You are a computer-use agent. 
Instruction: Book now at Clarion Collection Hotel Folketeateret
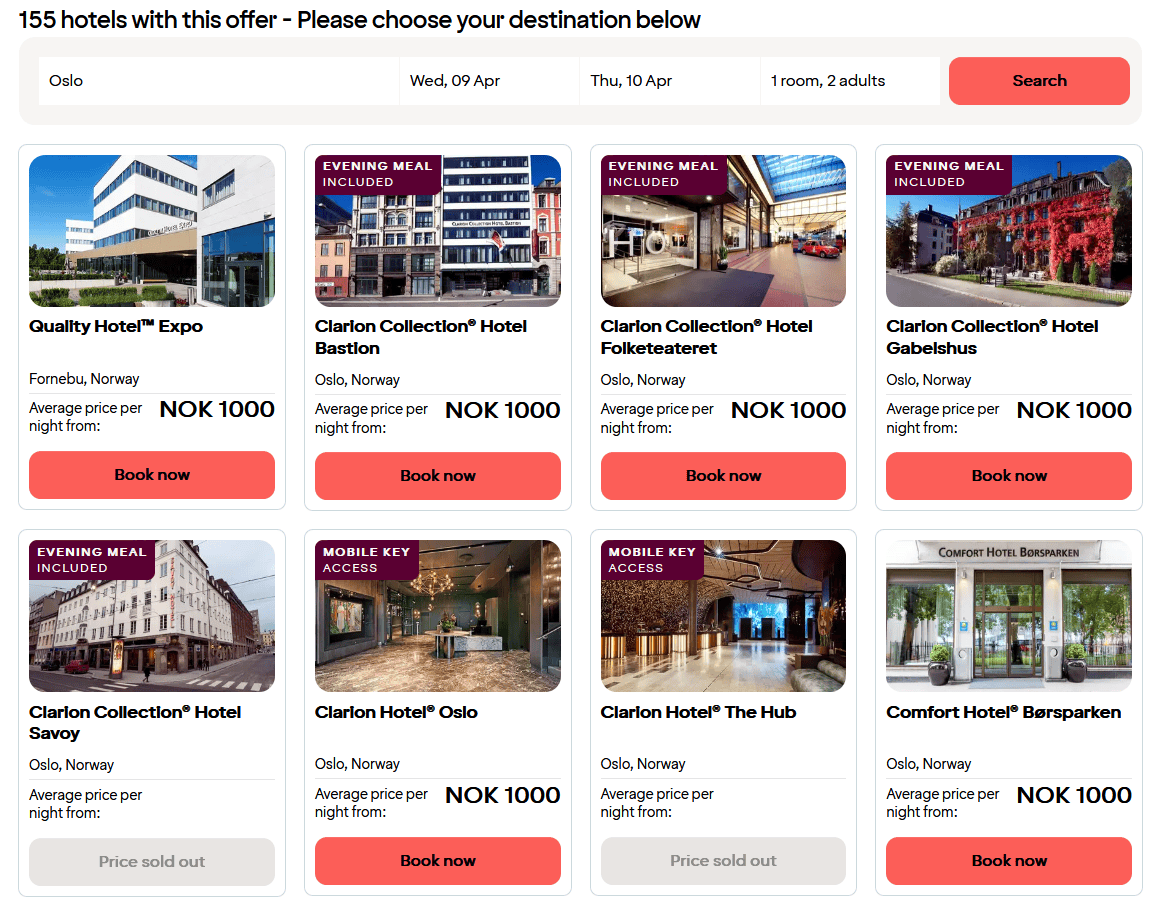723,476
